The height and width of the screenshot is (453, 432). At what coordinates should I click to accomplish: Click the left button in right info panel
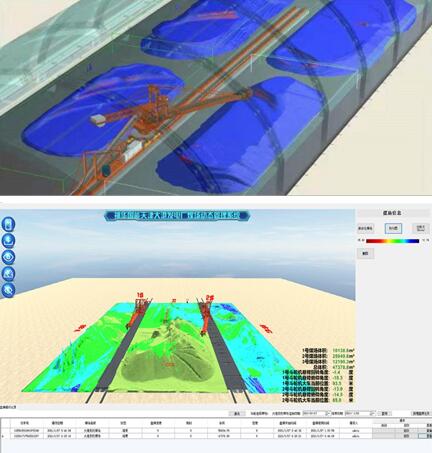point(366,228)
